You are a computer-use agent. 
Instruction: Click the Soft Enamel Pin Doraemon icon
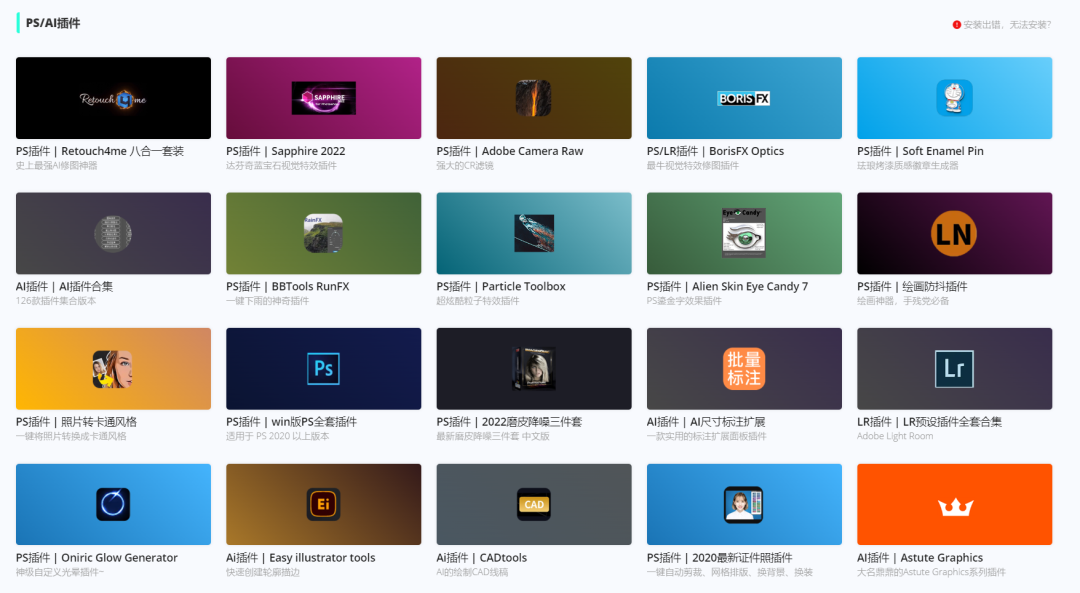(954, 98)
